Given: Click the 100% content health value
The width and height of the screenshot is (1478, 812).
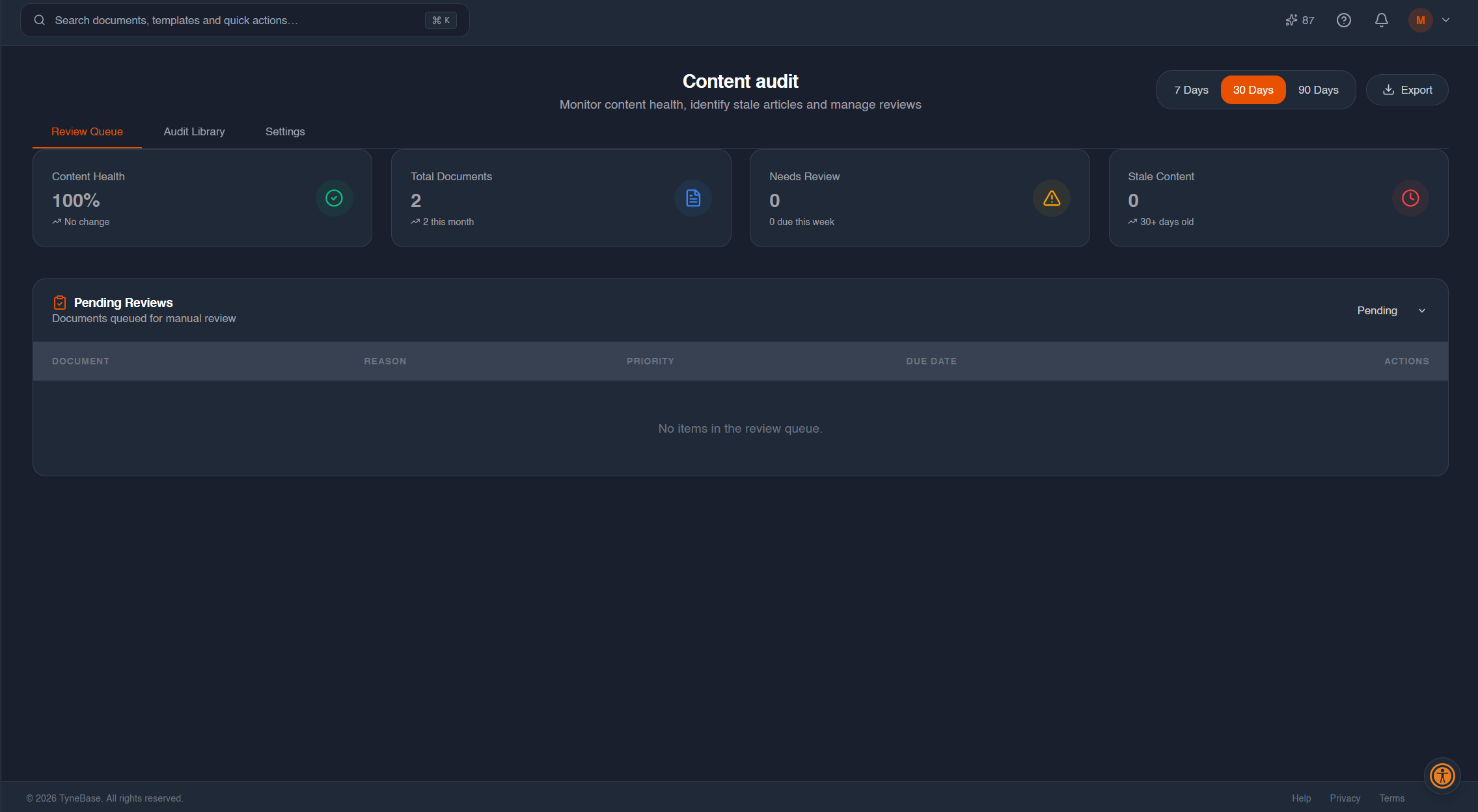Looking at the screenshot, I should pos(76,200).
